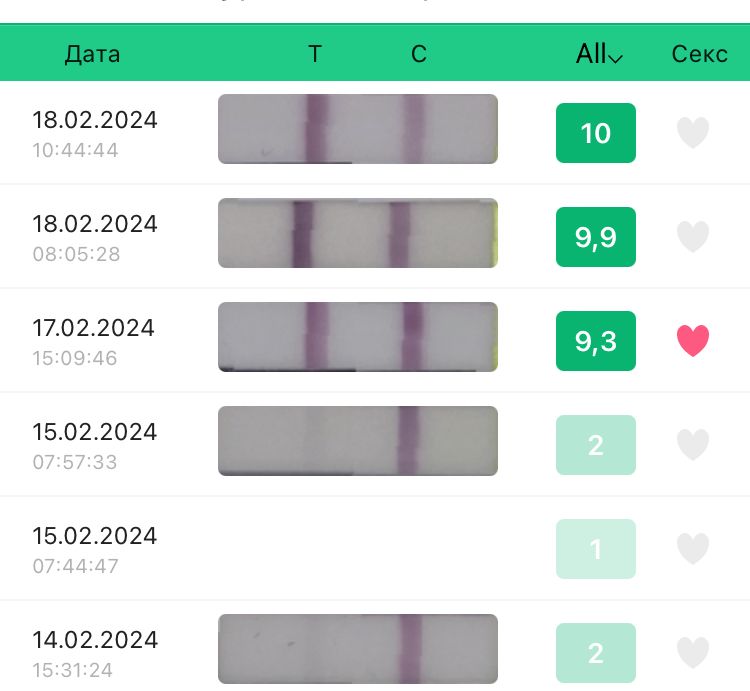The image size is (750, 691).
Task: Click the Секс column header
Action: click(699, 54)
